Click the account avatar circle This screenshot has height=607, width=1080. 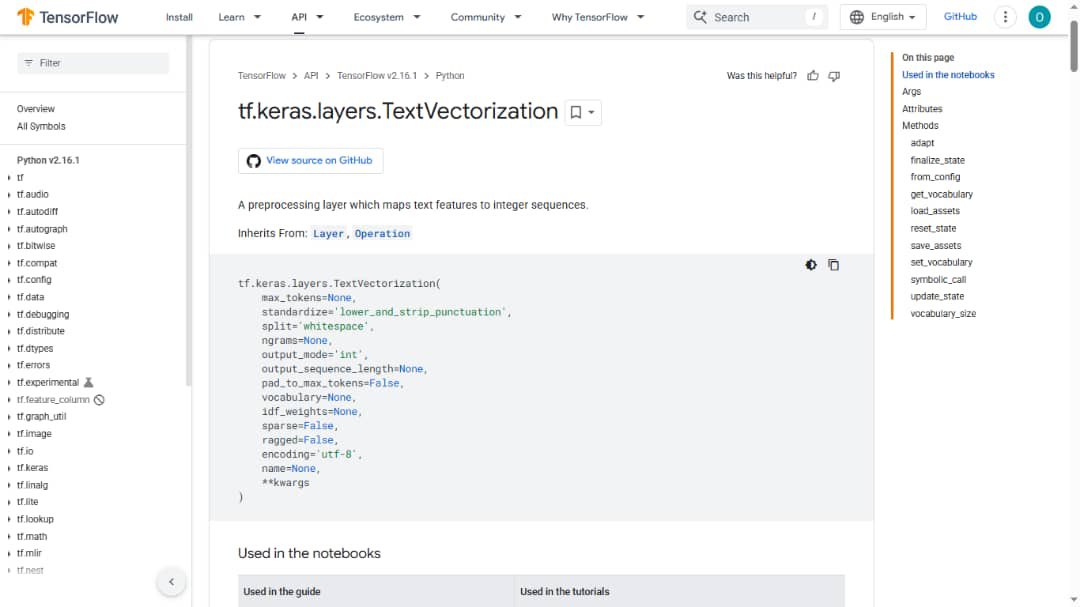(1039, 17)
